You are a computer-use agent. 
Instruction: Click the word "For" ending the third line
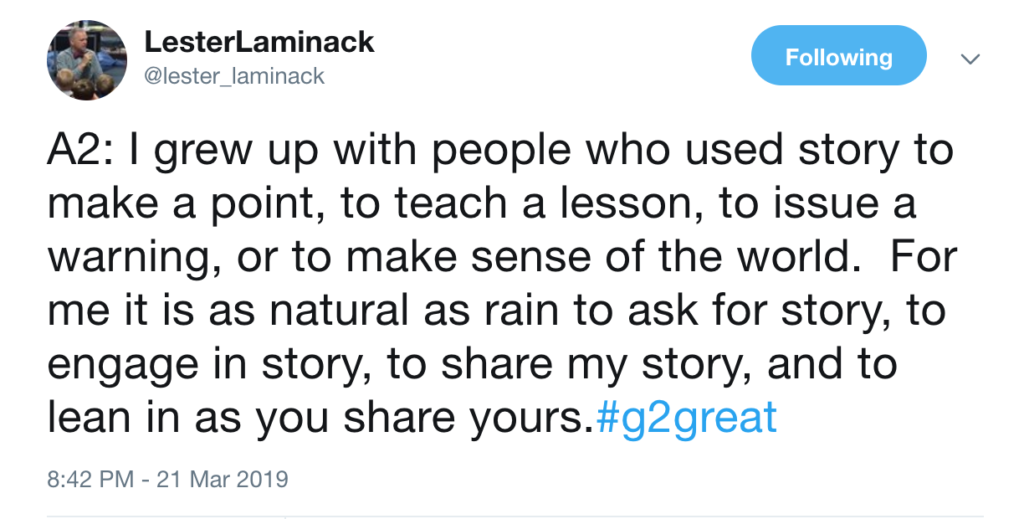click(923, 257)
